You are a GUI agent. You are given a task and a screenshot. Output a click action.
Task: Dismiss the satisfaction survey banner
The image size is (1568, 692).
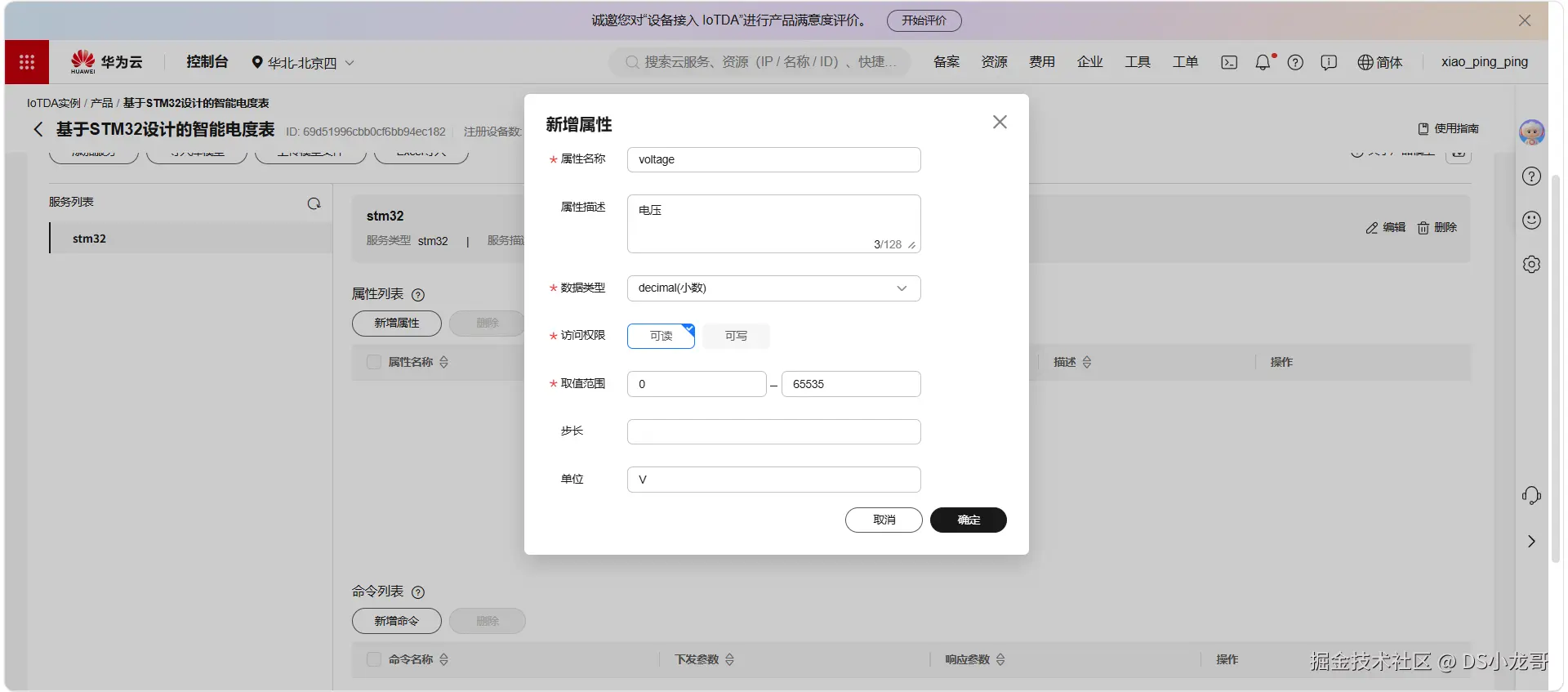pos(1524,20)
